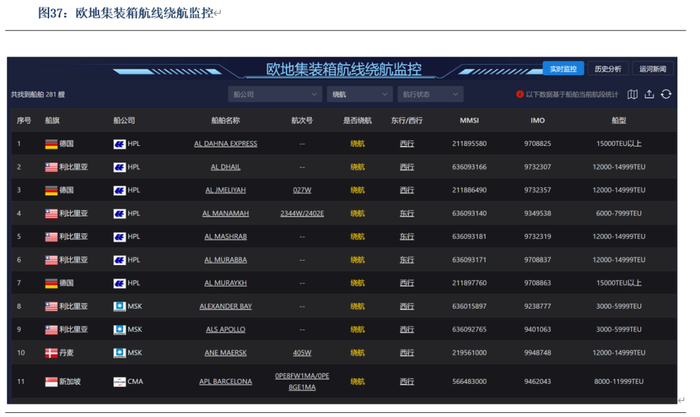Viewport: 700px width, 417px height.
Task: Click voyage number 405W
Action: click(x=302, y=353)
